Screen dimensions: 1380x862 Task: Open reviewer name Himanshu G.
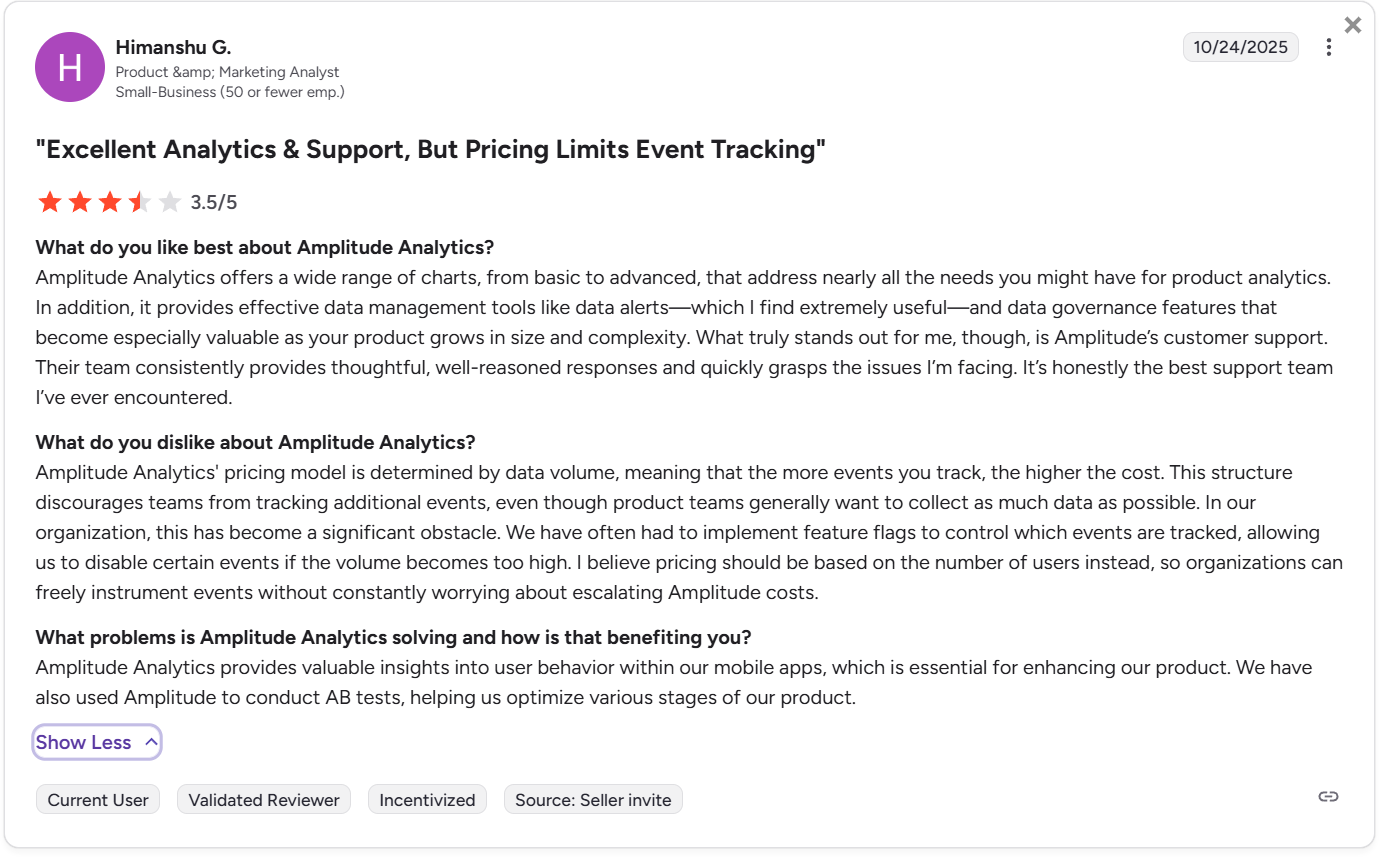173,47
